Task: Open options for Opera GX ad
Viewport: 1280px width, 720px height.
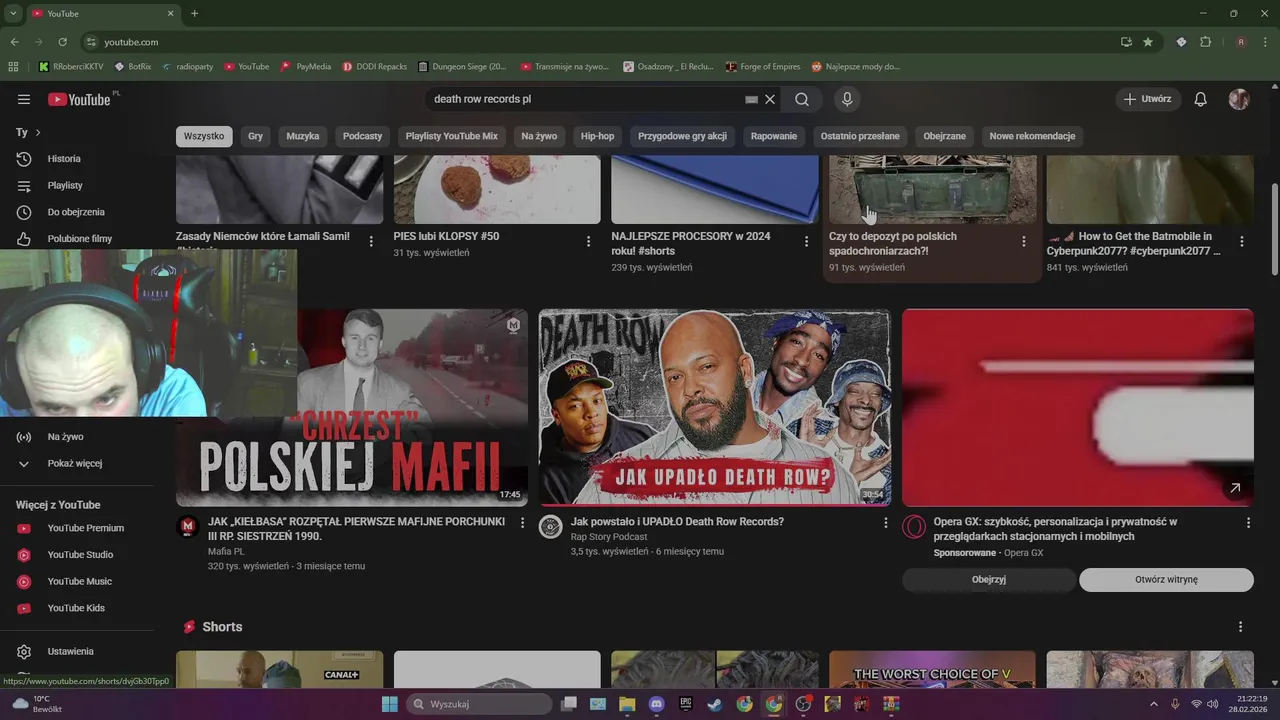Action: click(1248, 523)
